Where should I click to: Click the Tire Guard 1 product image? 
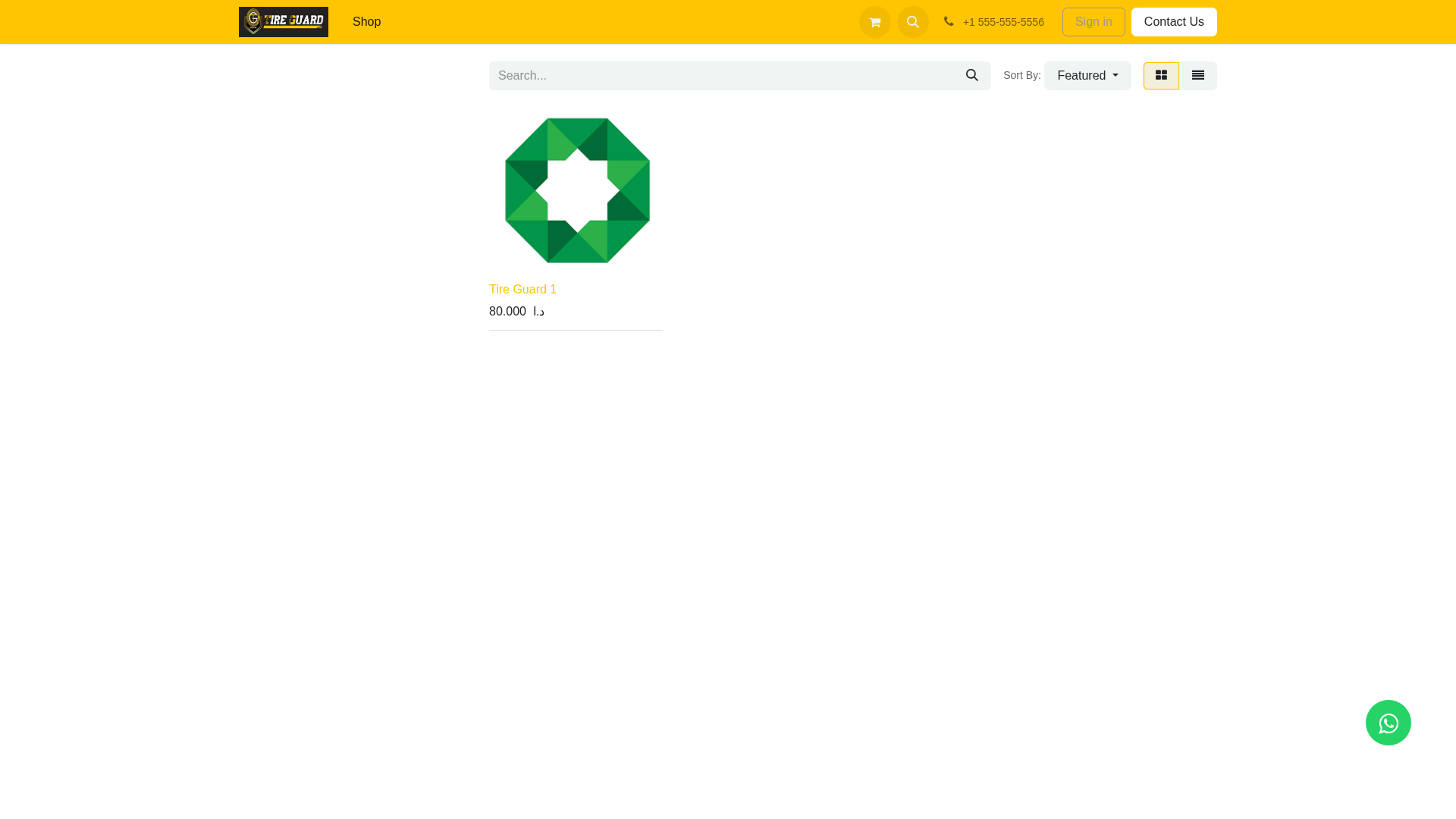(x=577, y=190)
